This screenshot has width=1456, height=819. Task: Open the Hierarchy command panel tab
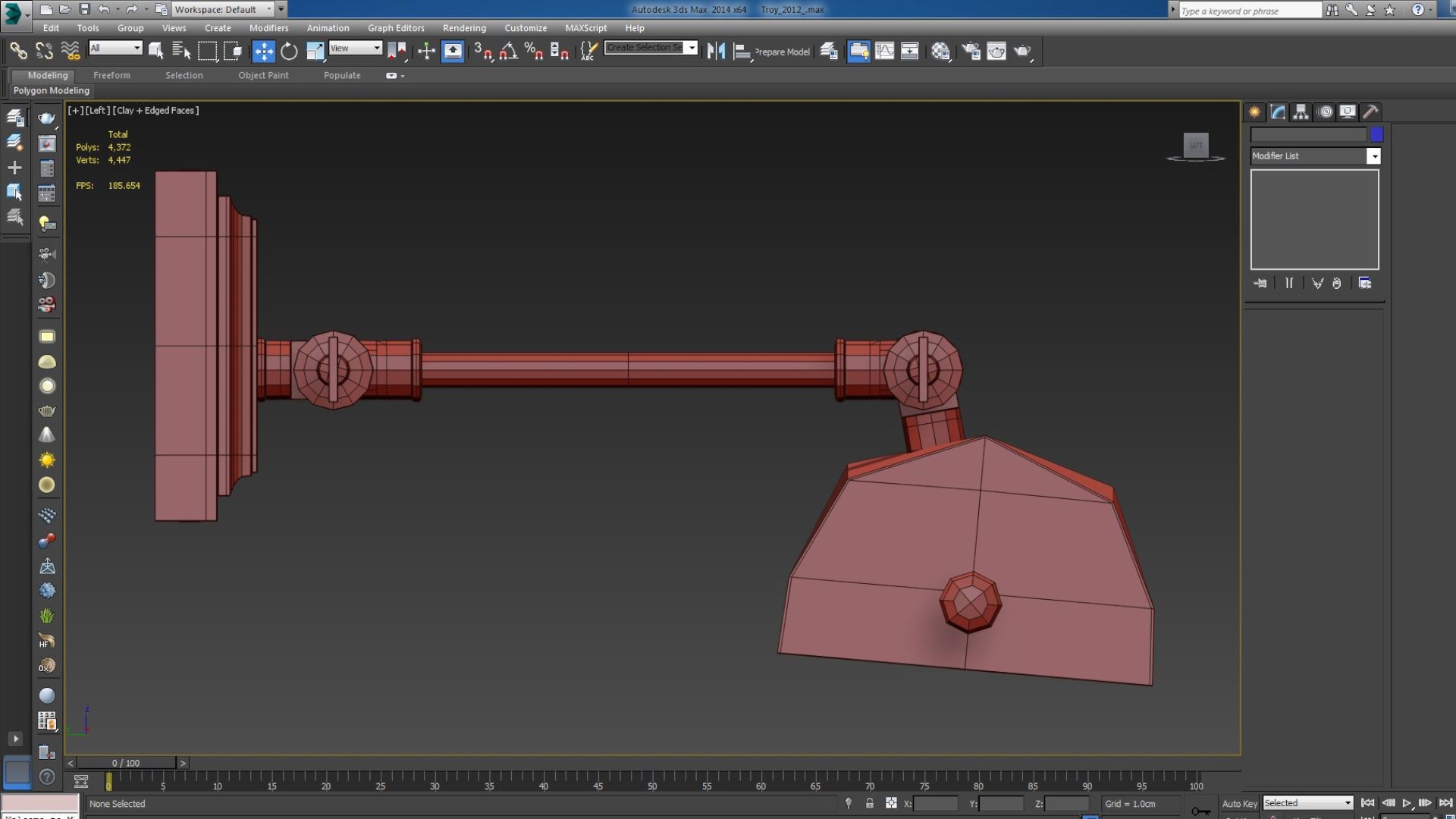1301,111
